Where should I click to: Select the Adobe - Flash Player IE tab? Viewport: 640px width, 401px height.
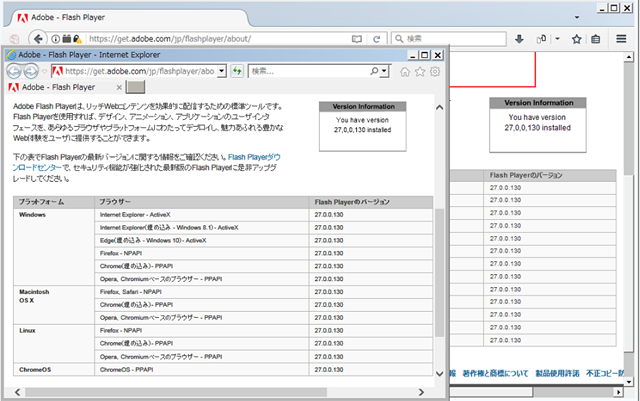[x=65, y=87]
